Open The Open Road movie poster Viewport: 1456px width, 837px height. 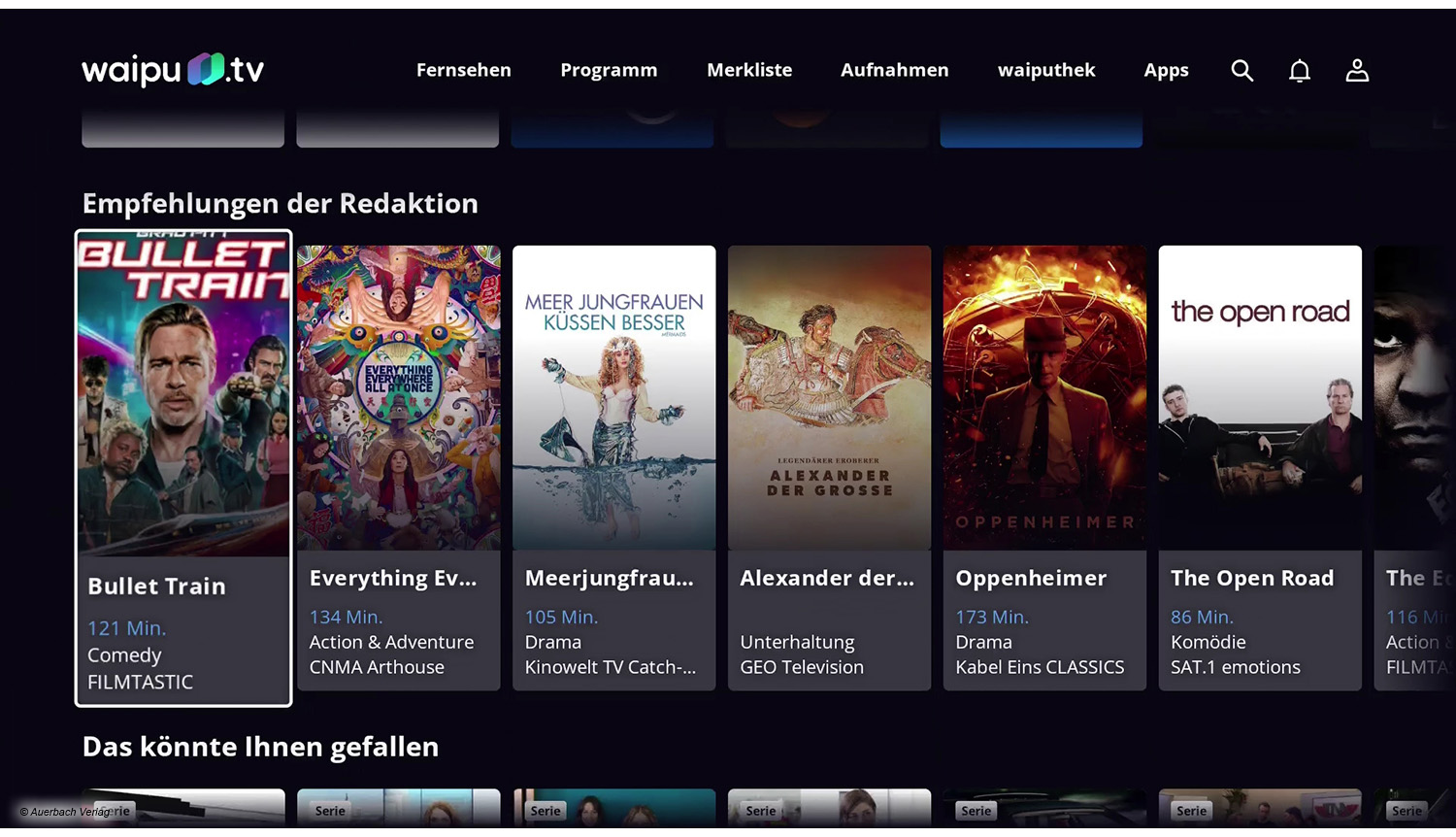pos(1260,398)
